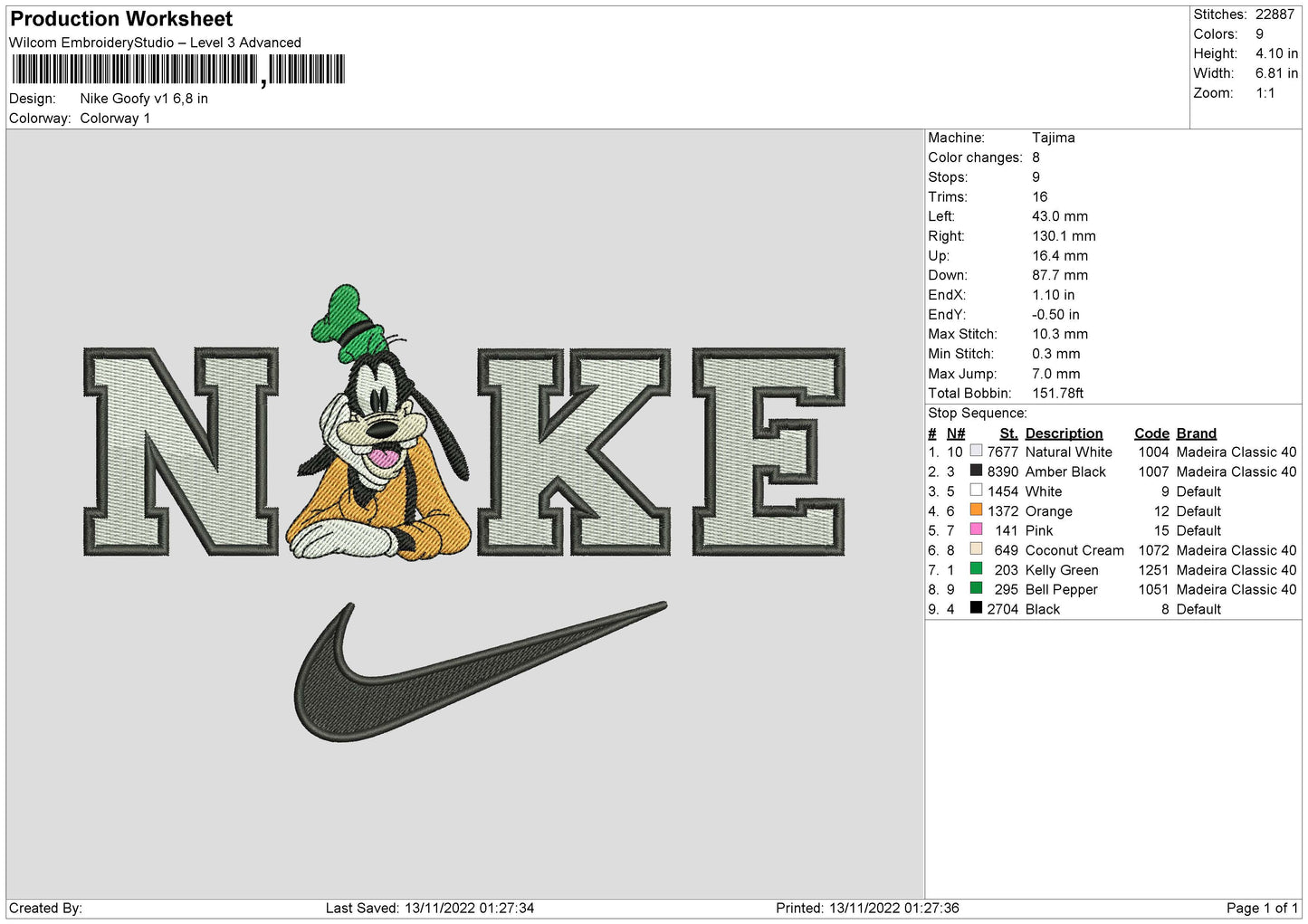The width and height of the screenshot is (1308, 924).
Task: Click the 'Production Worksheet' title
Action: pos(121,19)
